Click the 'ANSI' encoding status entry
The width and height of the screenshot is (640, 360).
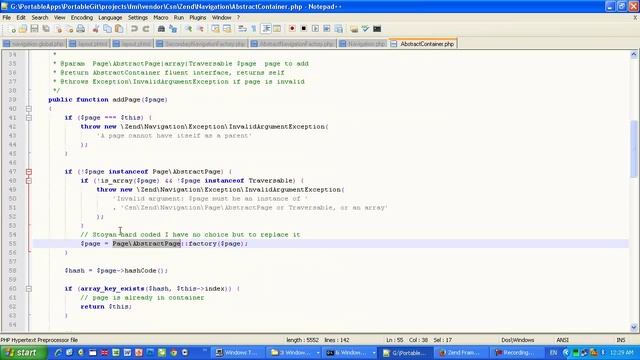click(x=562, y=340)
